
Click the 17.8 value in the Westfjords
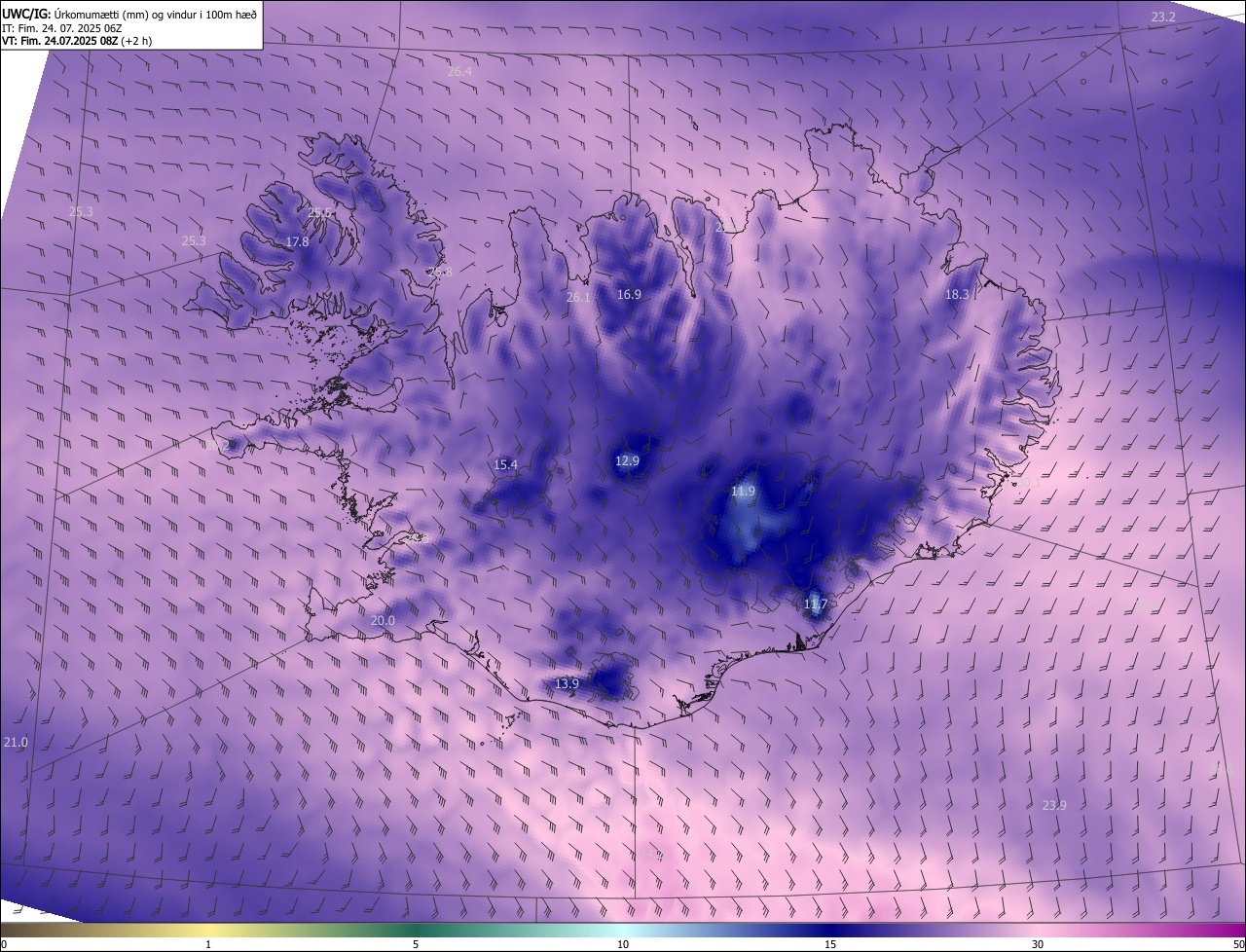point(297,241)
